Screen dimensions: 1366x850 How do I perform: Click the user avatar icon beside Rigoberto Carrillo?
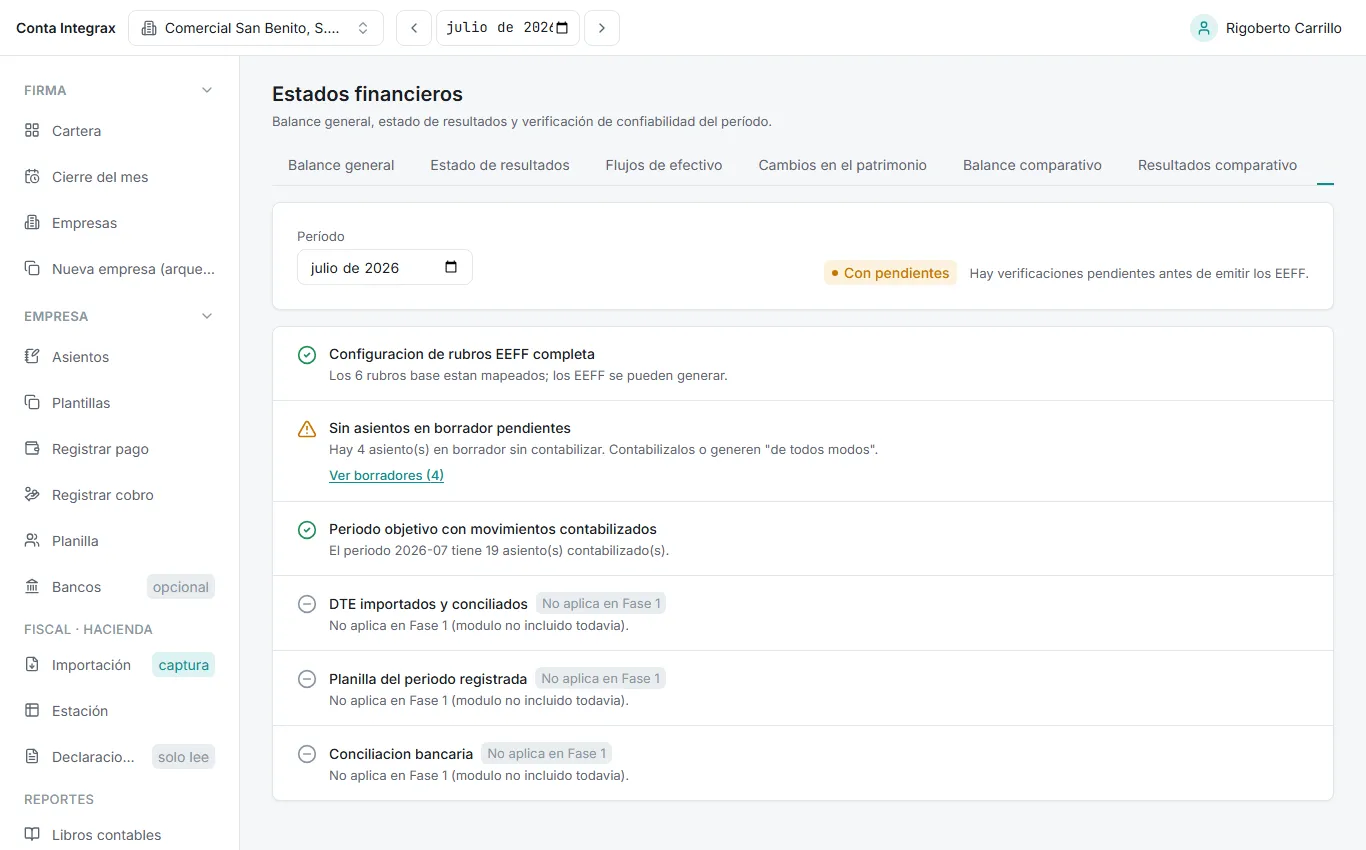[x=1203, y=28]
